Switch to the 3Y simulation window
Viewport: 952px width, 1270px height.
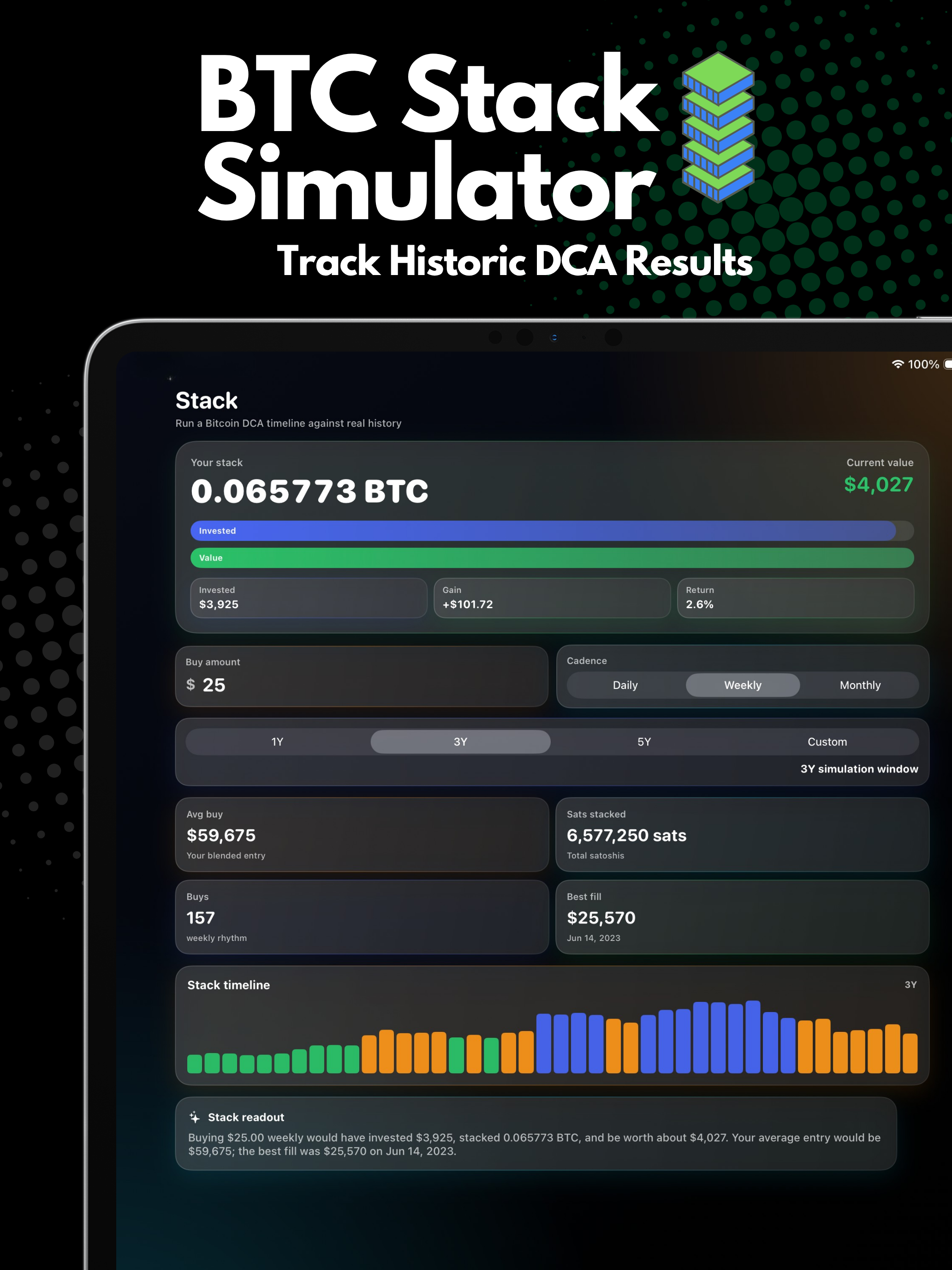coord(460,742)
